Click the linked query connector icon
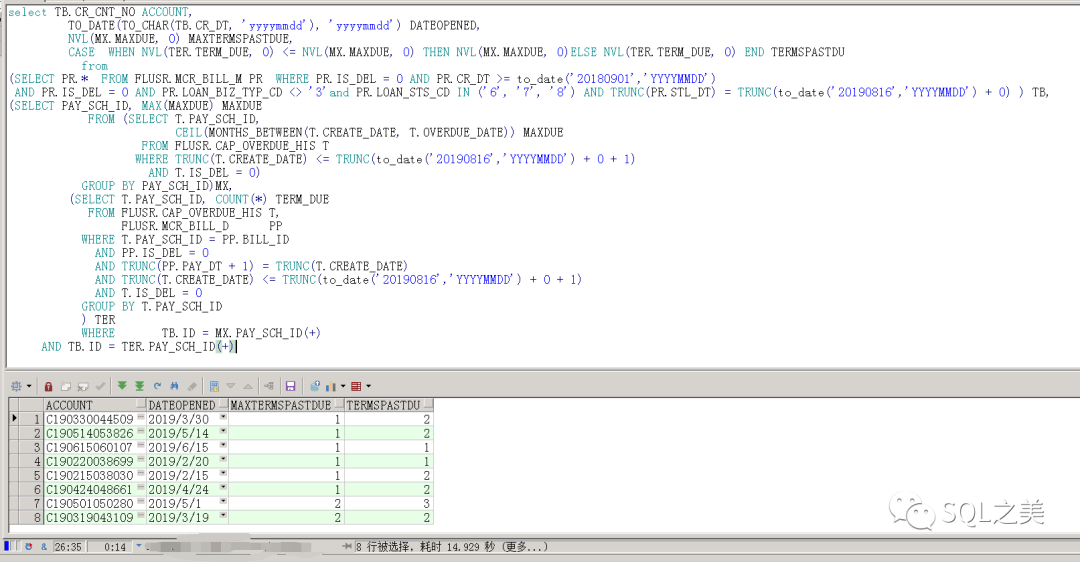Screen dimensions: 1080x562 pos(269,386)
